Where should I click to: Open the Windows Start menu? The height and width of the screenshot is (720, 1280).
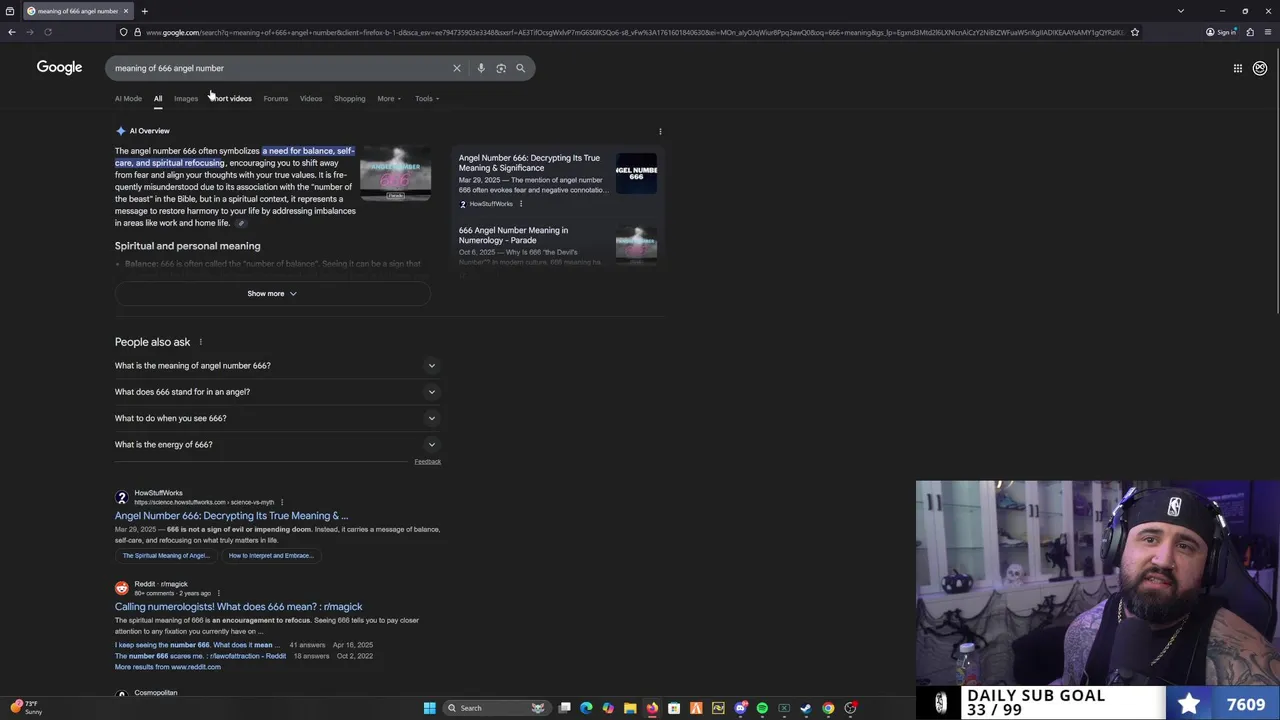(x=429, y=708)
